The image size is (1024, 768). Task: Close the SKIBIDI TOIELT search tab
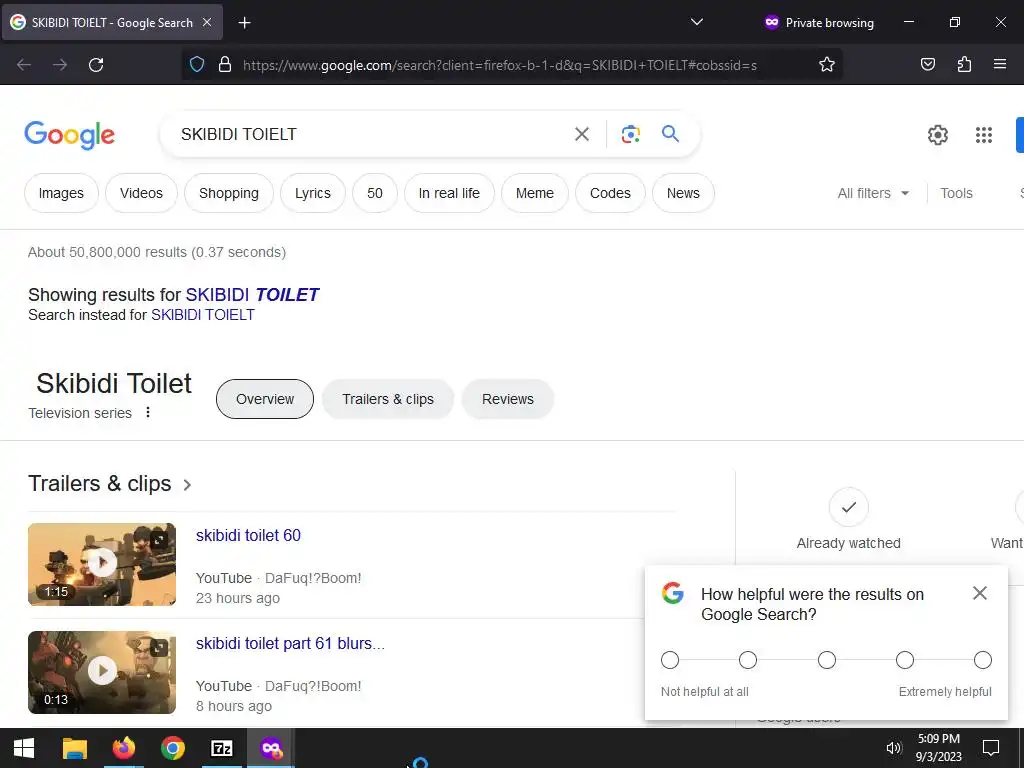point(207,22)
